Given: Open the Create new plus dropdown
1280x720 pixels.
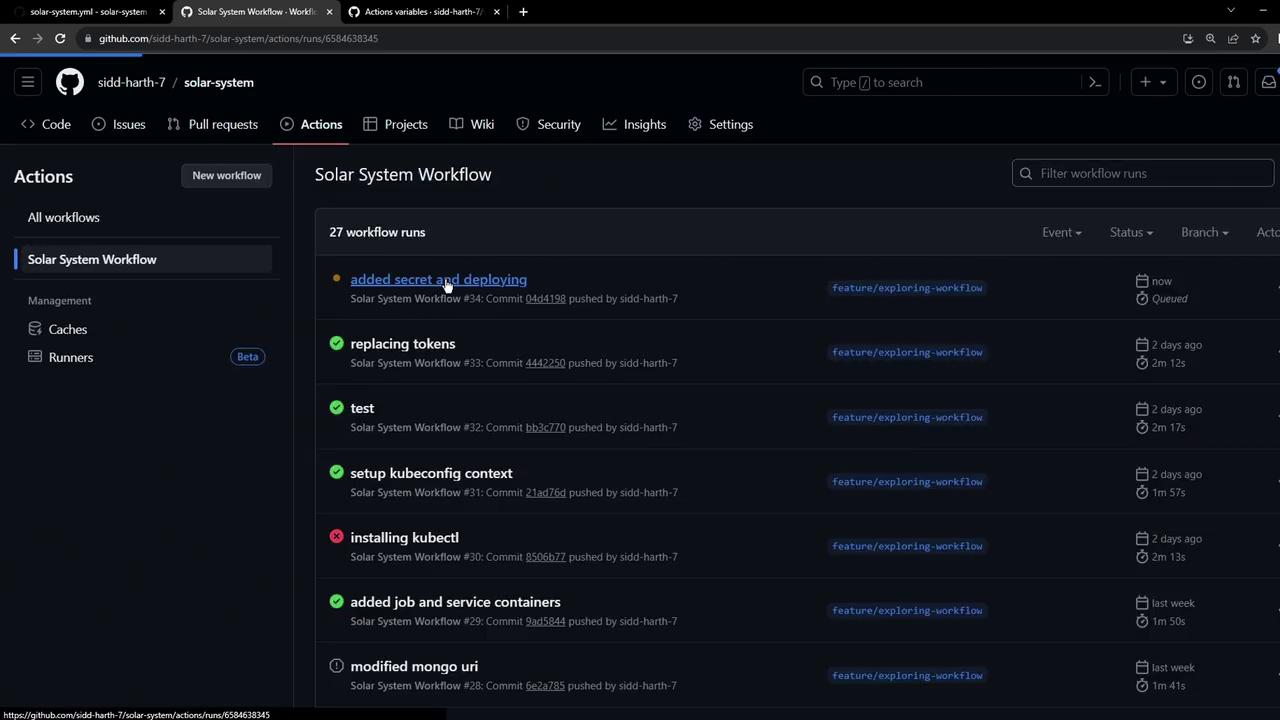Looking at the screenshot, I should (1152, 82).
